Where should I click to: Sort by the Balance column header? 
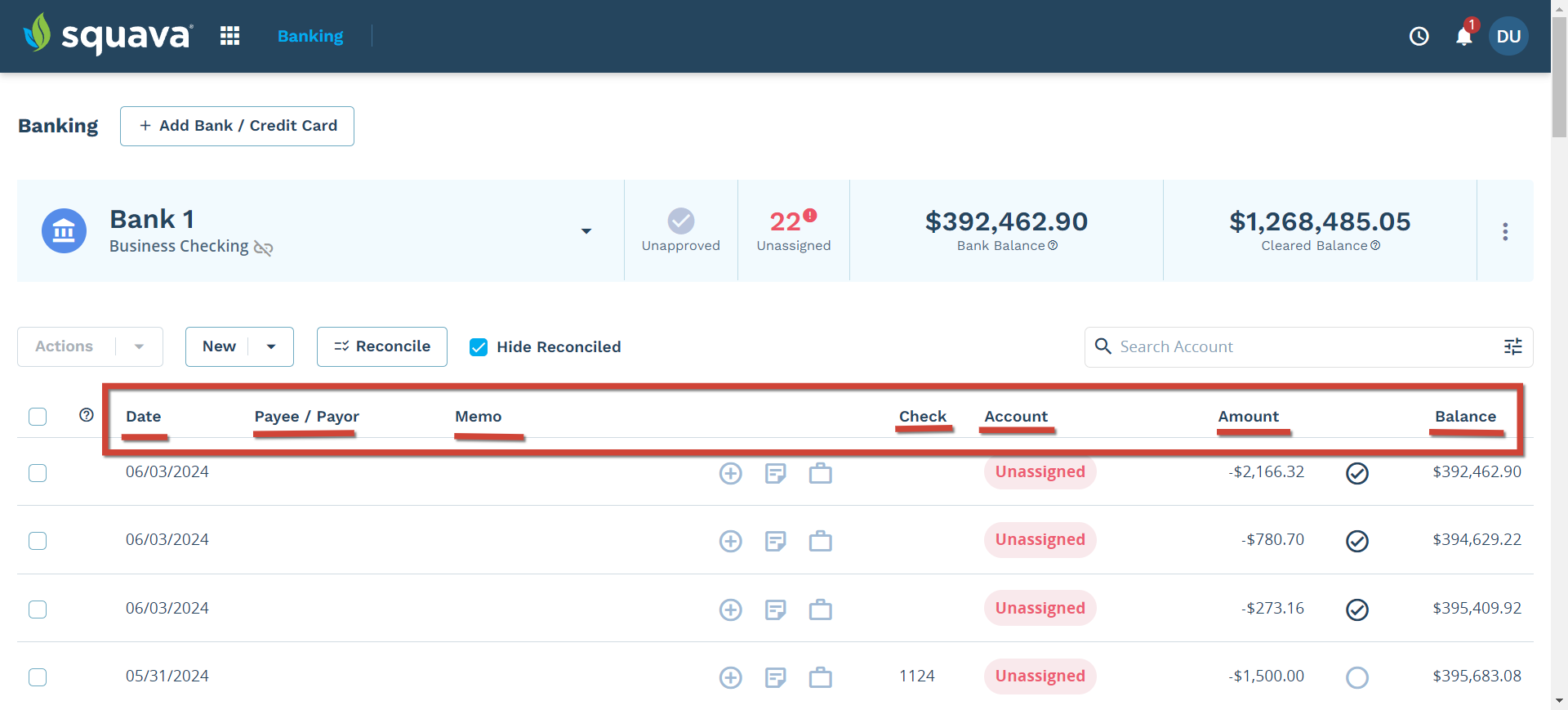(x=1466, y=416)
